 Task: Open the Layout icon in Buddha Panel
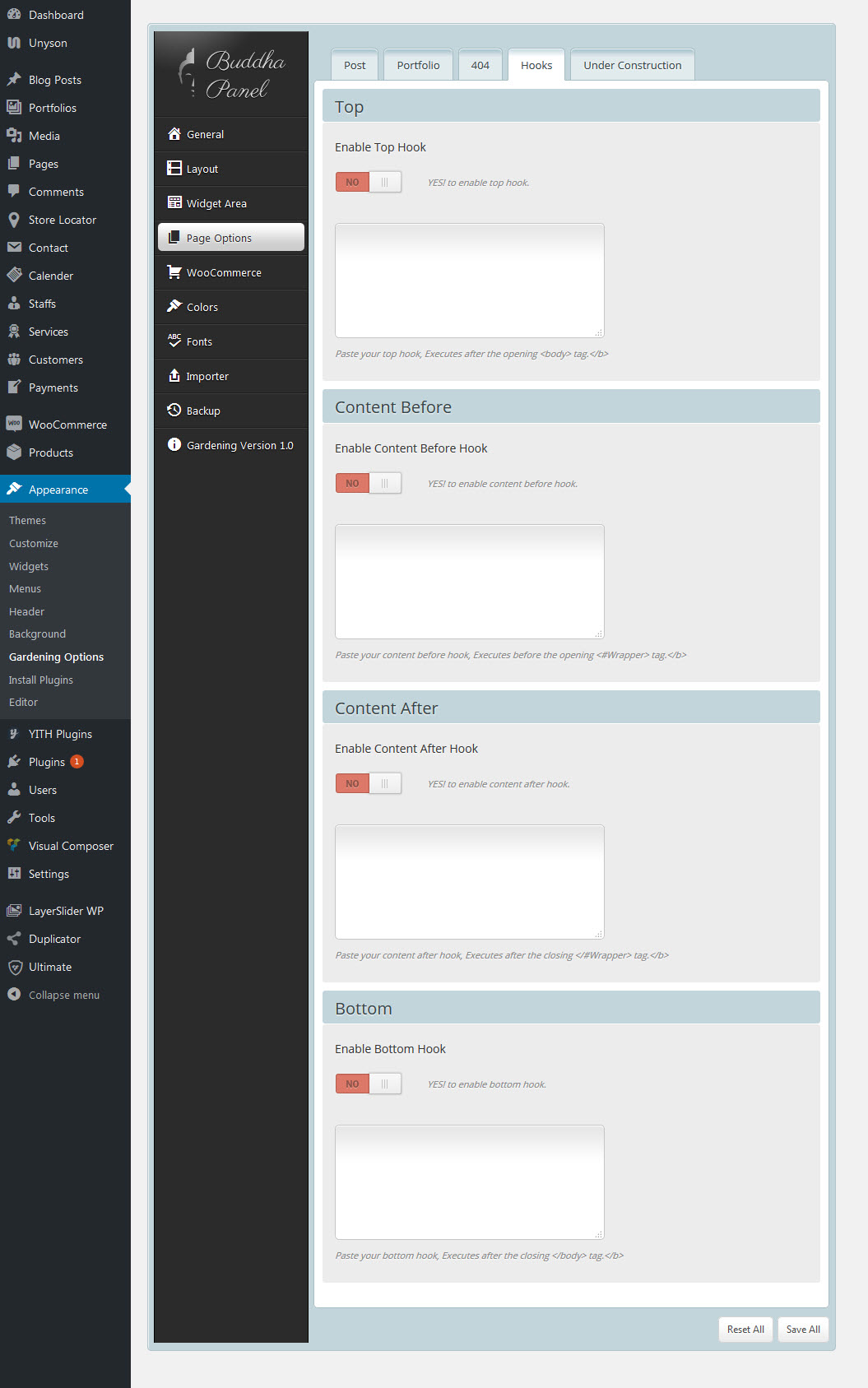(174, 169)
